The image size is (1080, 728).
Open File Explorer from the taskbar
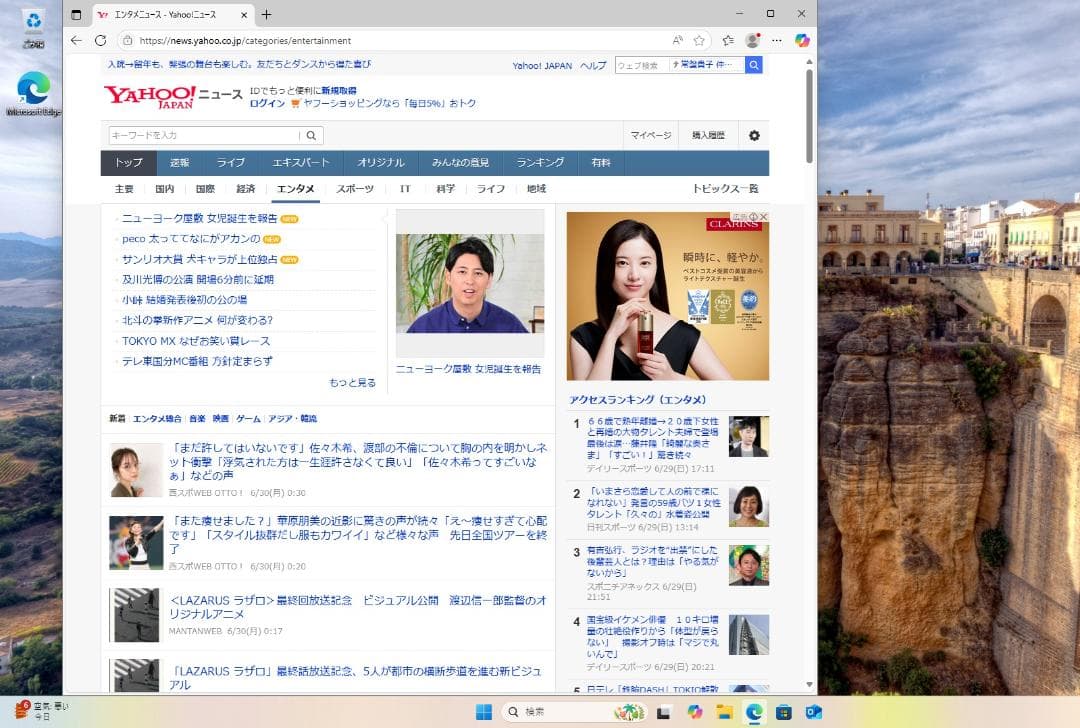coord(725,712)
